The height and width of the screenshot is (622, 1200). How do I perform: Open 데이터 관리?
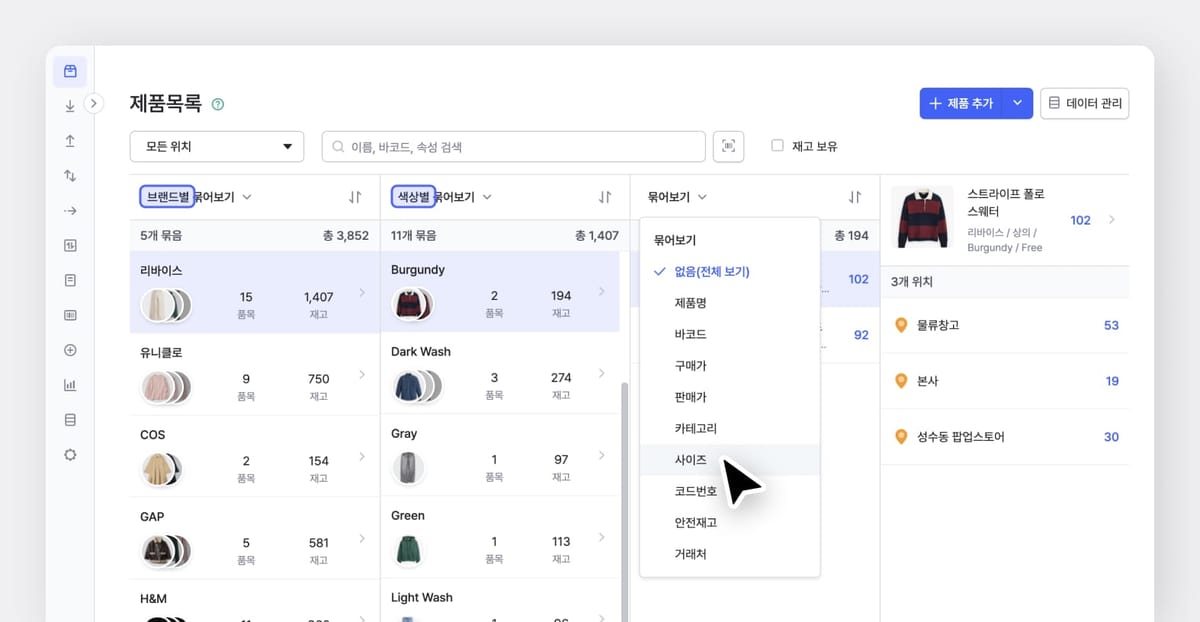coord(1084,103)
